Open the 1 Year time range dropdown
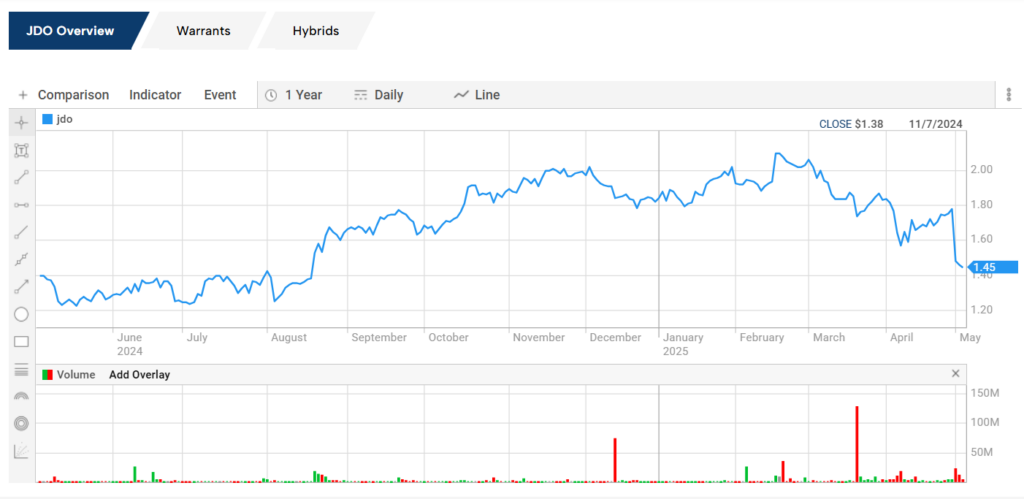 [x=294, y=95]
